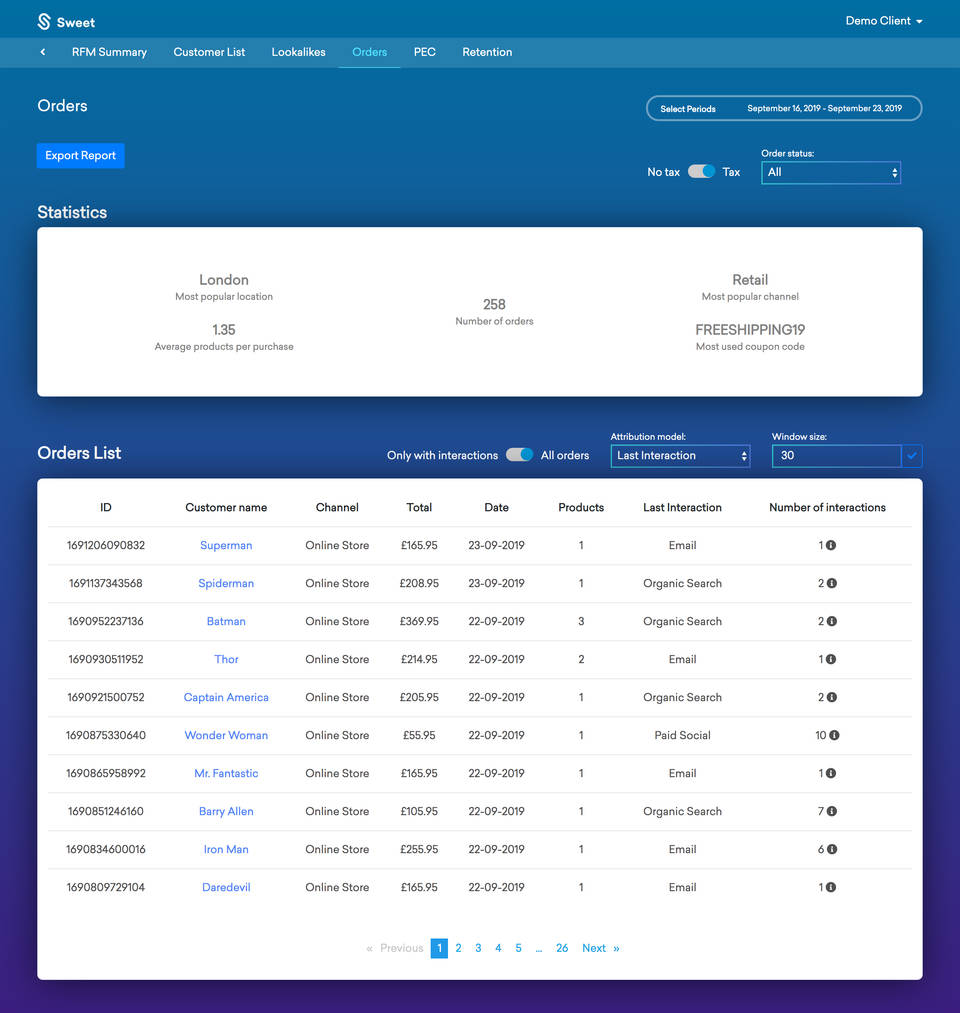Go to pagination page 4
Image resolution: width=960 pixels, height=1013 pixels.
tap(498, 948)
